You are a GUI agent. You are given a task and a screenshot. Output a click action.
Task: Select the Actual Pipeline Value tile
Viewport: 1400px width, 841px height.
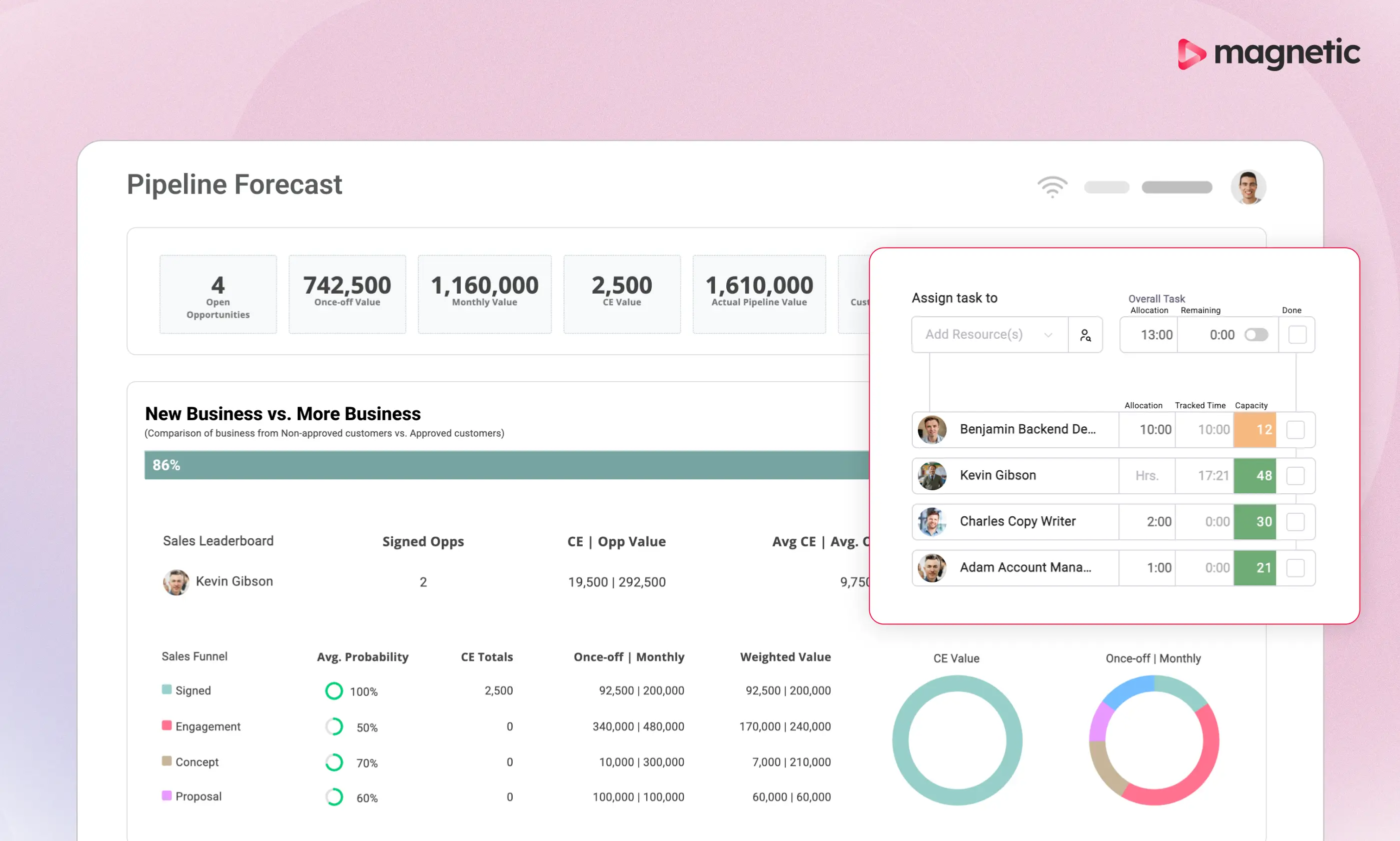pyautogui.click(x=759, y=295)
